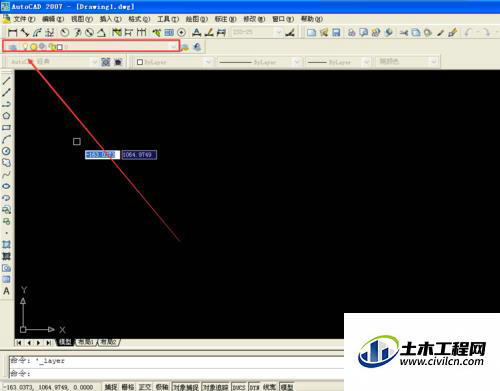Switch to the 模型 Model tab

pos(65,342)
